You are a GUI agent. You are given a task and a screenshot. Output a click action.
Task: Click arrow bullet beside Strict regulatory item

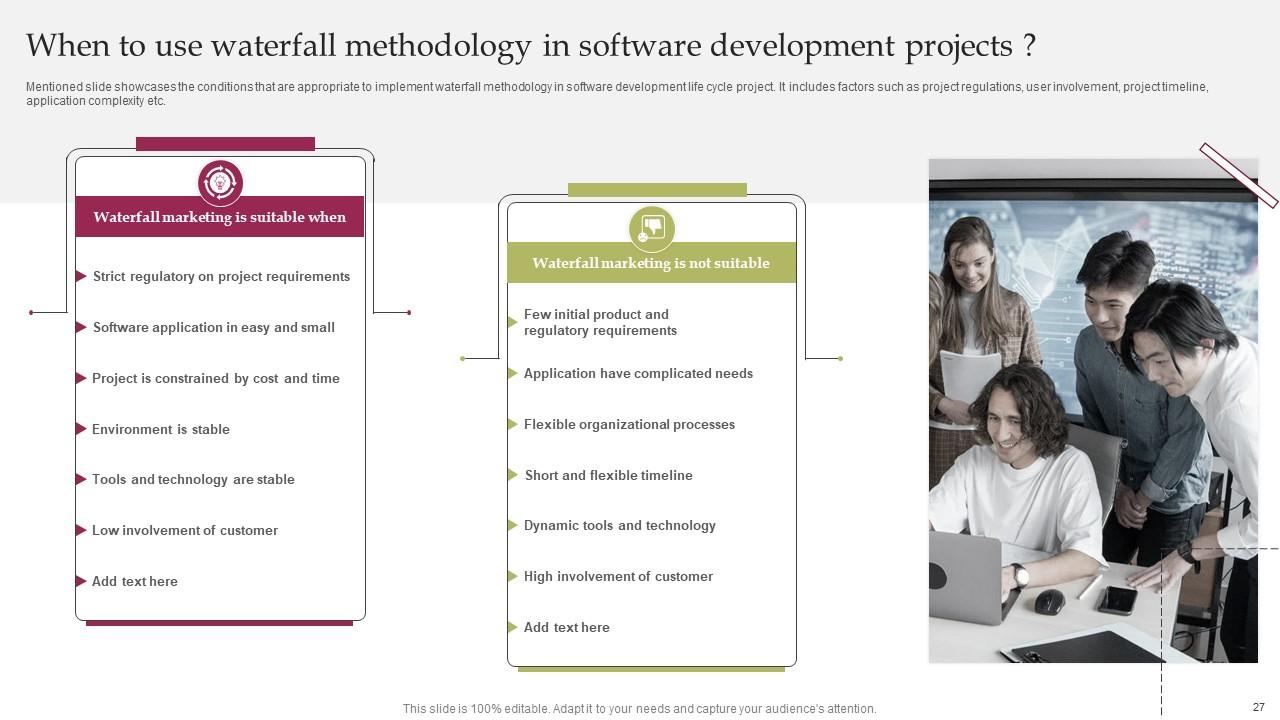pyautogui.click(x=81, y=276)
